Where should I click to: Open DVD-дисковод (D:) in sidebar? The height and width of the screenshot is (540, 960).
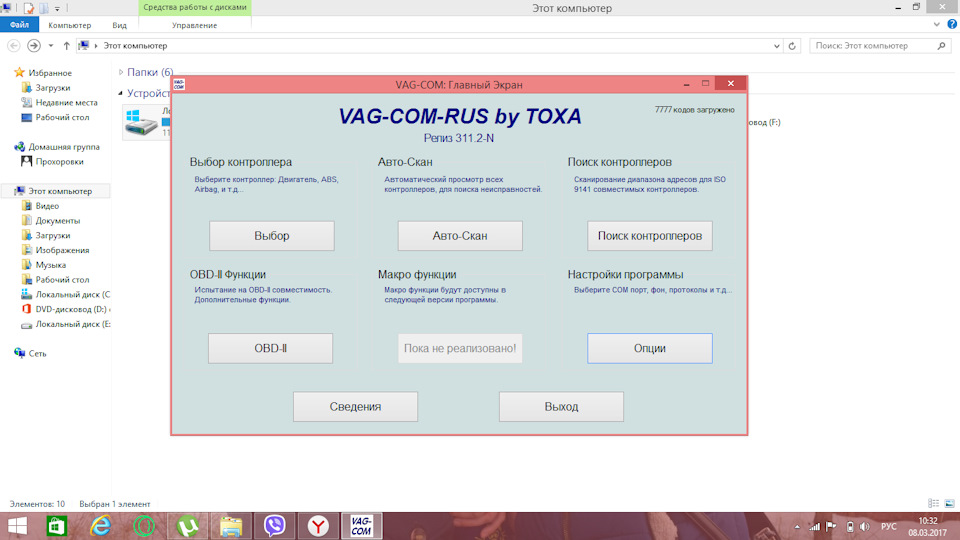click(x=72, y=309)
